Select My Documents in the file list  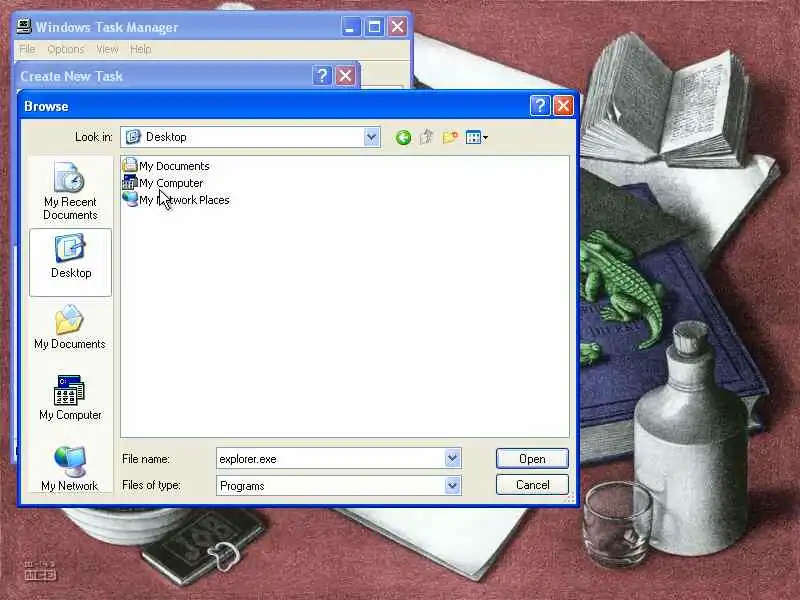166,166
